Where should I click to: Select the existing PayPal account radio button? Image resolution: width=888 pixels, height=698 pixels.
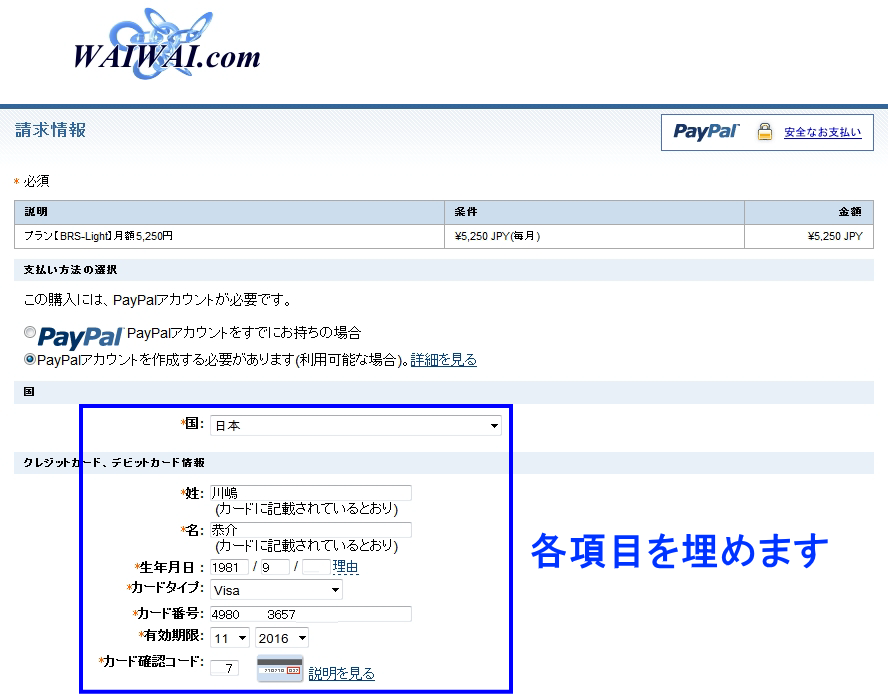29,332
